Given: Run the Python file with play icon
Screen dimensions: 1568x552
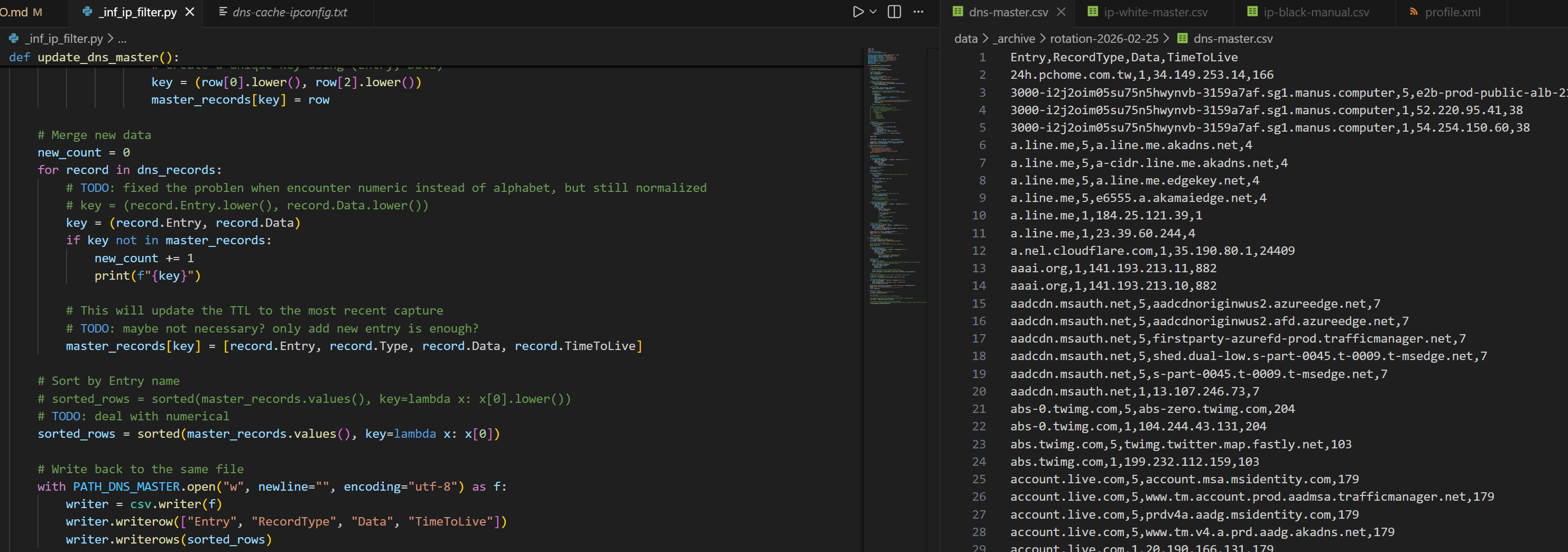Looking at the screenshot, I should (x=857, y=12).
